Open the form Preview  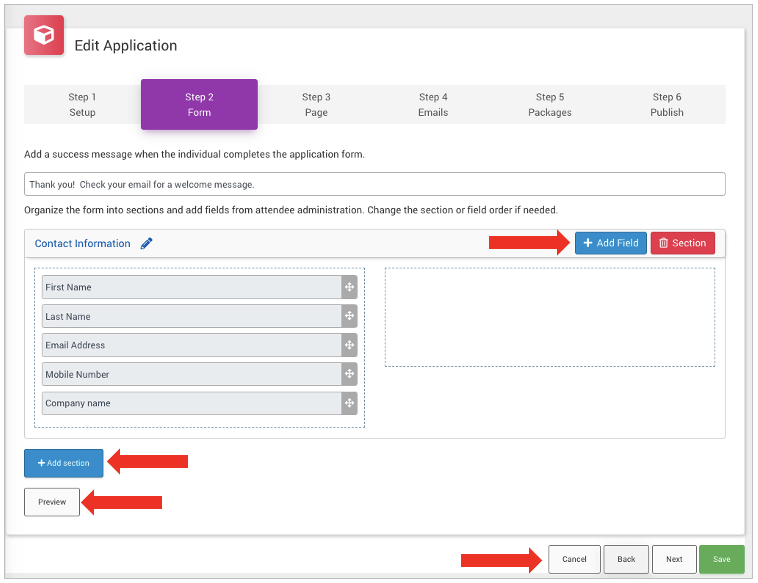point(52,502)
